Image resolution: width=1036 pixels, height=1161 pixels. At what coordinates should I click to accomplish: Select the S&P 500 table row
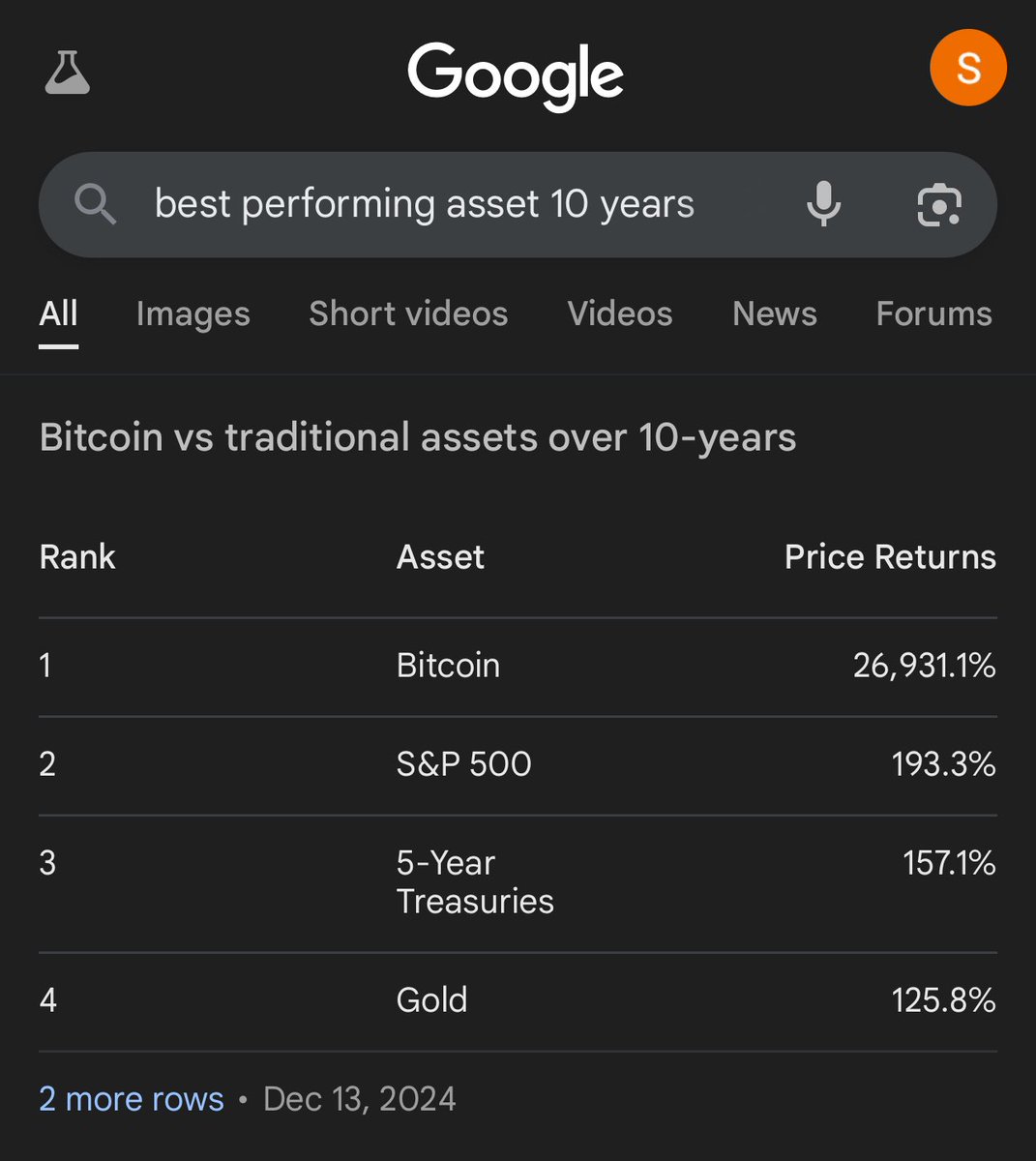[x=518, y=765]
